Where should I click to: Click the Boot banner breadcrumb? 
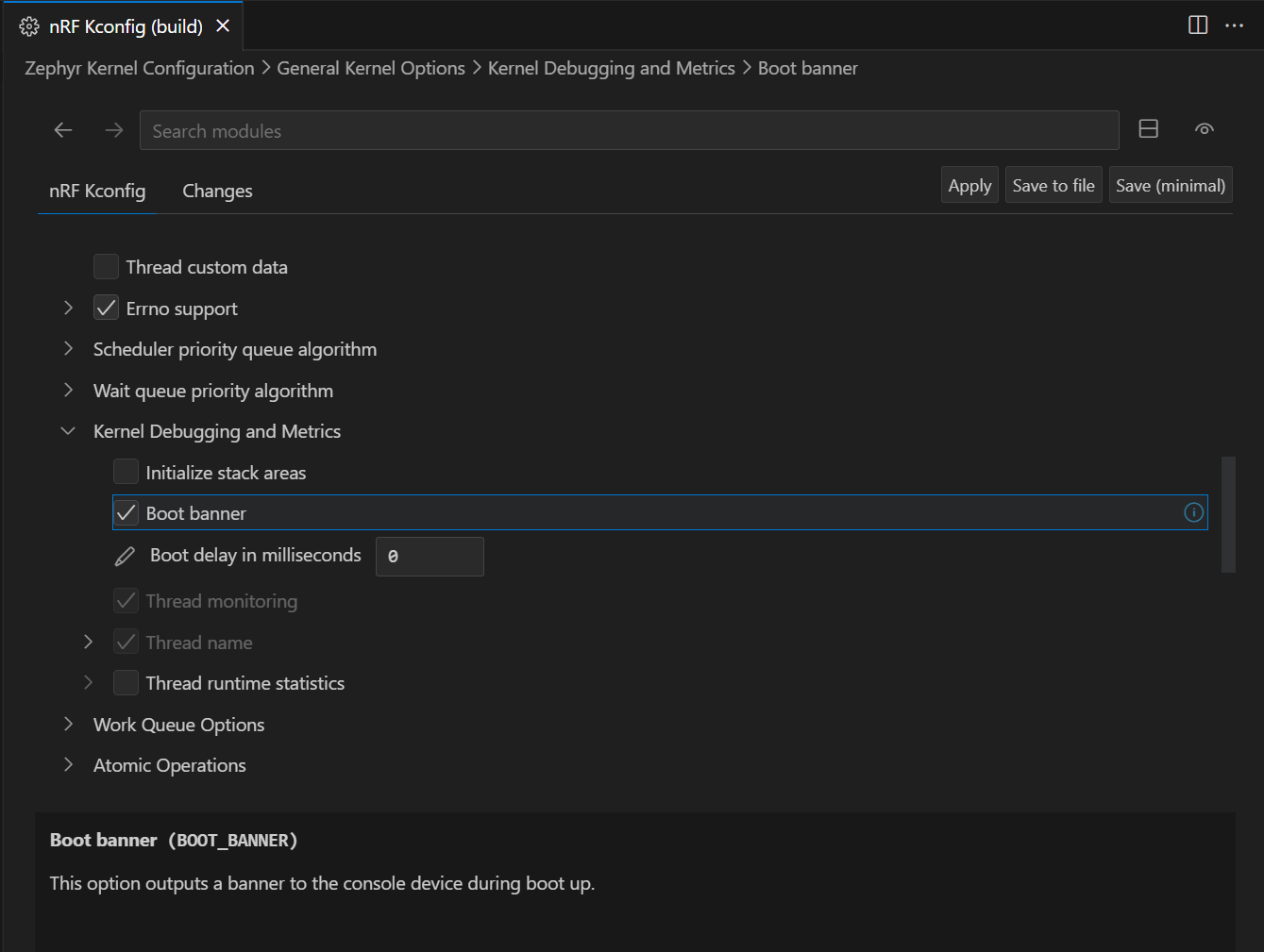(x=808, y=68)
